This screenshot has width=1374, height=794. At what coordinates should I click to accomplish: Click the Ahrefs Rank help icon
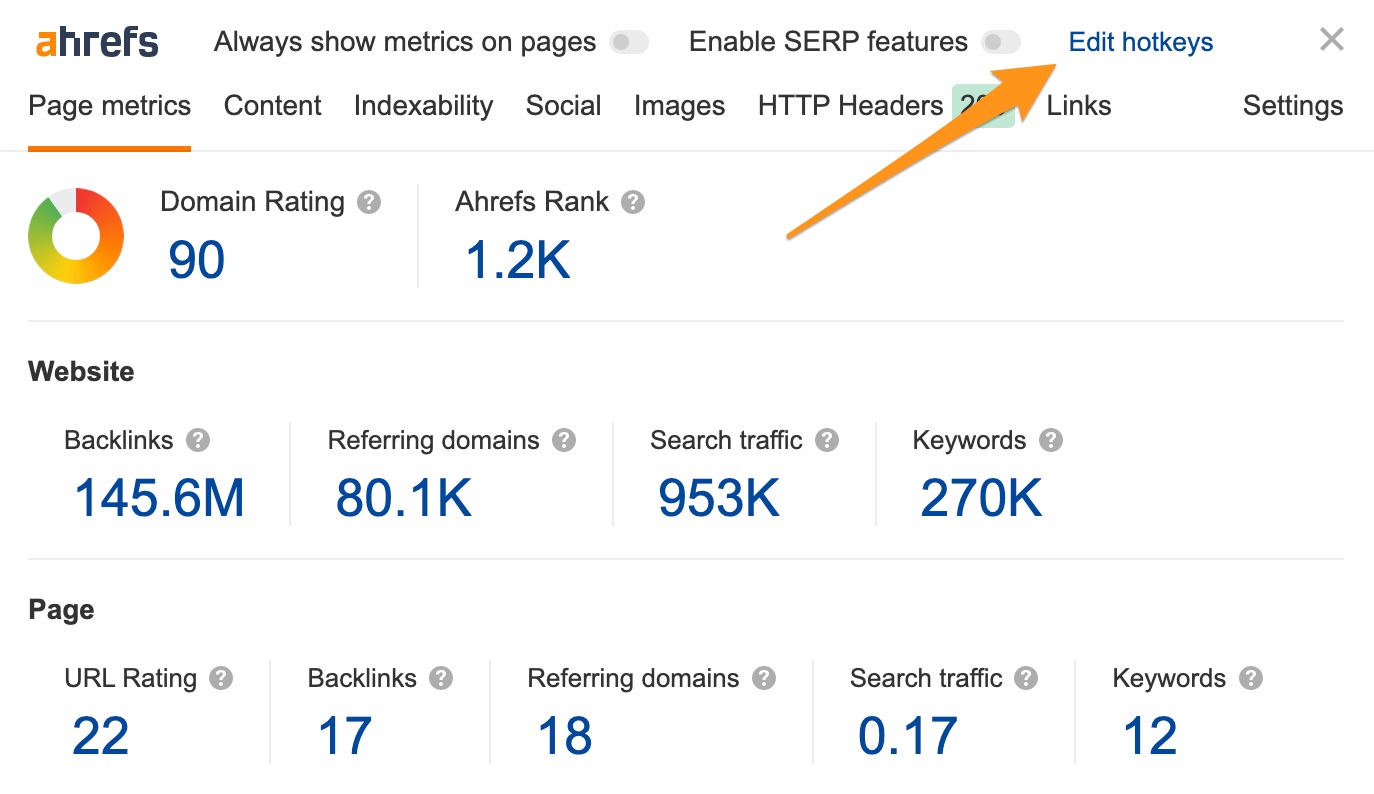[x=633, y=203]
